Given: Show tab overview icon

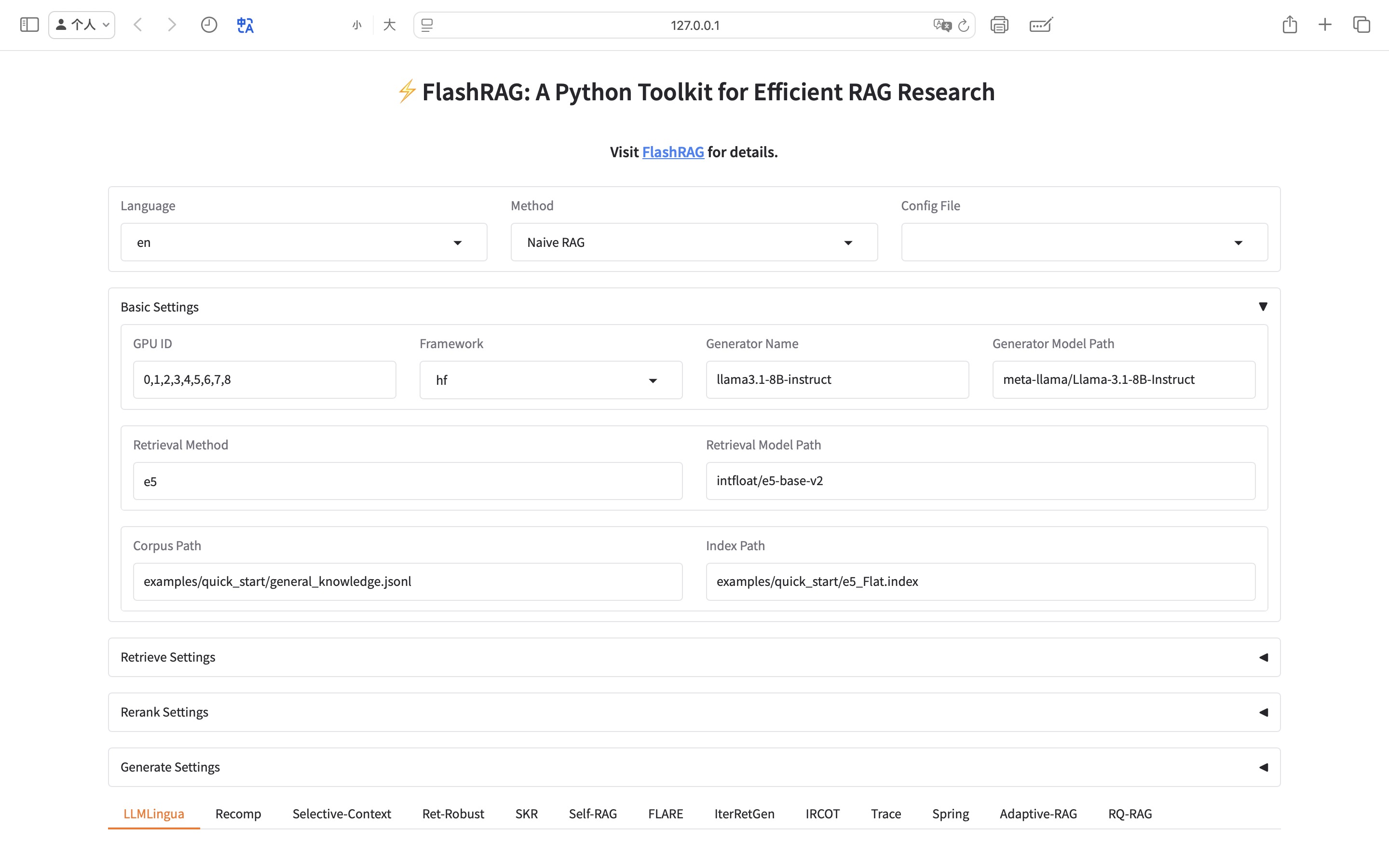Looking at the screenshot, I should point(1362,25).
